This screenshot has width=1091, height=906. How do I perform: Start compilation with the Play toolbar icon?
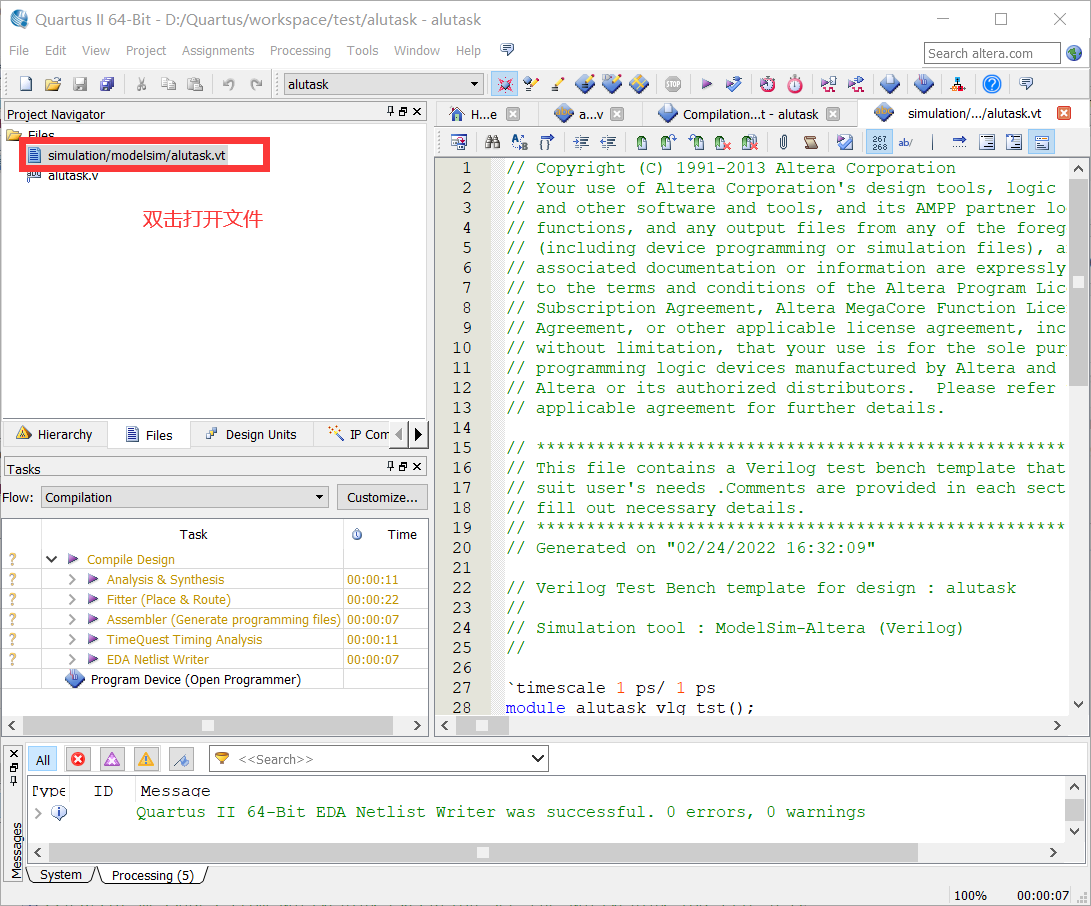coord(707,84)
